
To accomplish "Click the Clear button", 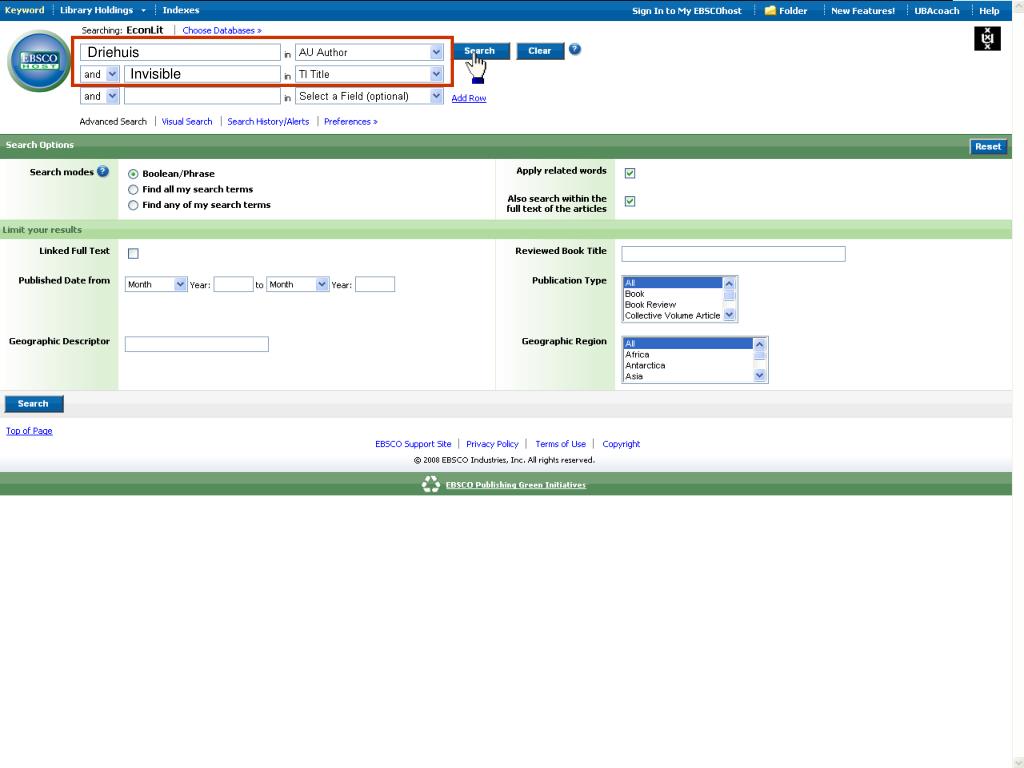I will (539, 51).
